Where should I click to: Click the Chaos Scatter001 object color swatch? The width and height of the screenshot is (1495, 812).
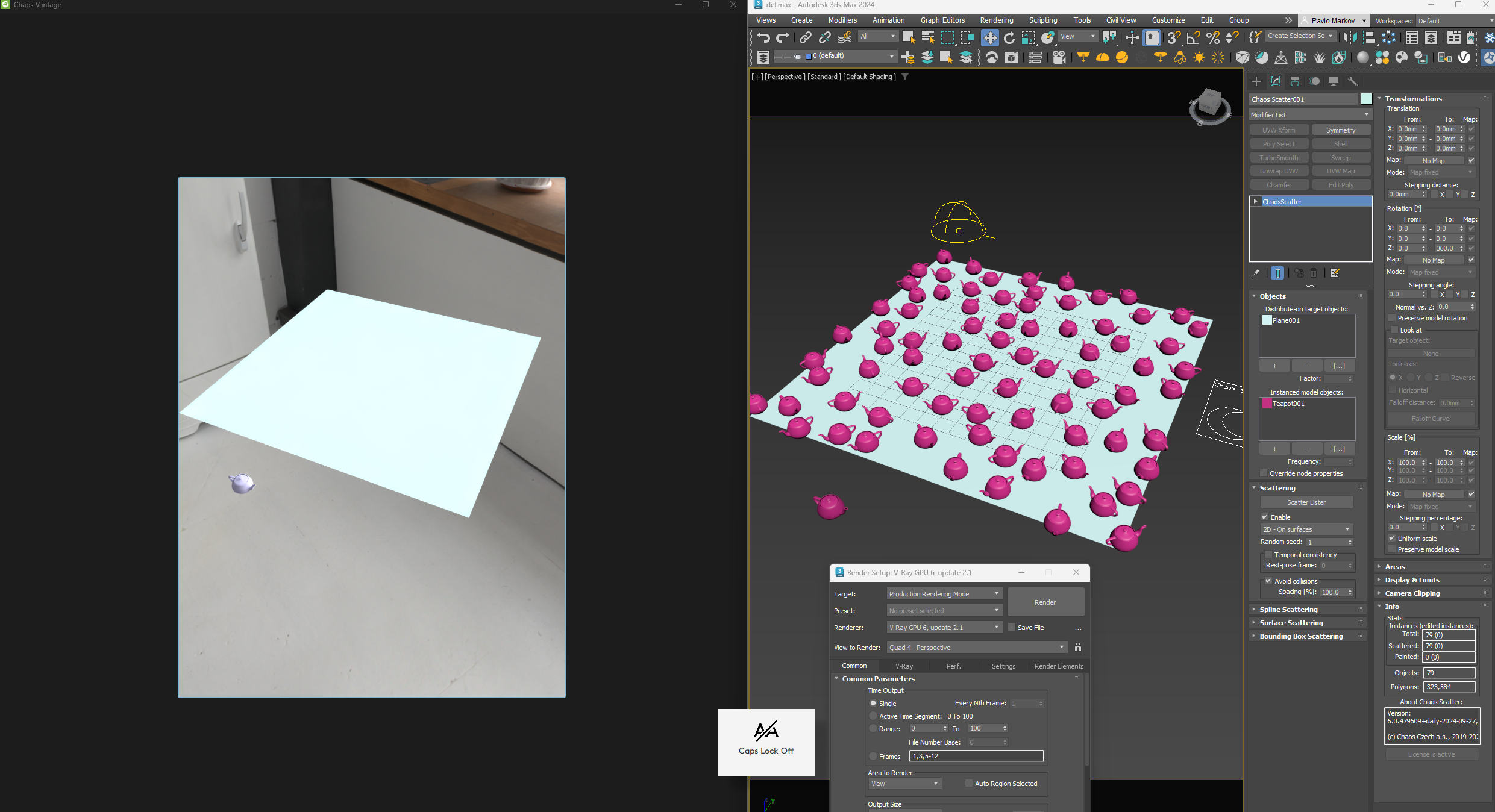(1366, 99)
